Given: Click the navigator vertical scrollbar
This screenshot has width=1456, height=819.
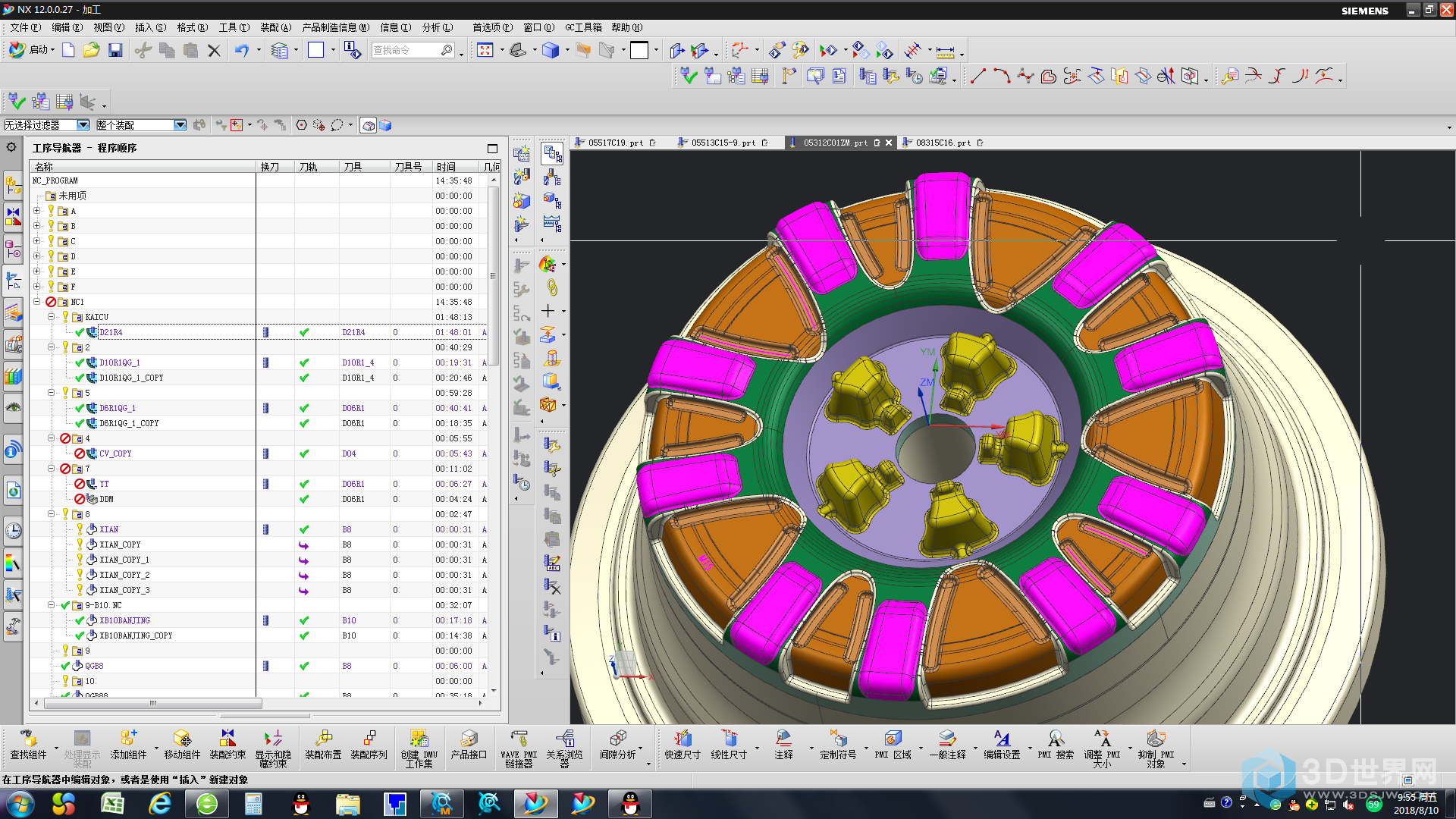Looking at the screenshot, I should [493, 436].
